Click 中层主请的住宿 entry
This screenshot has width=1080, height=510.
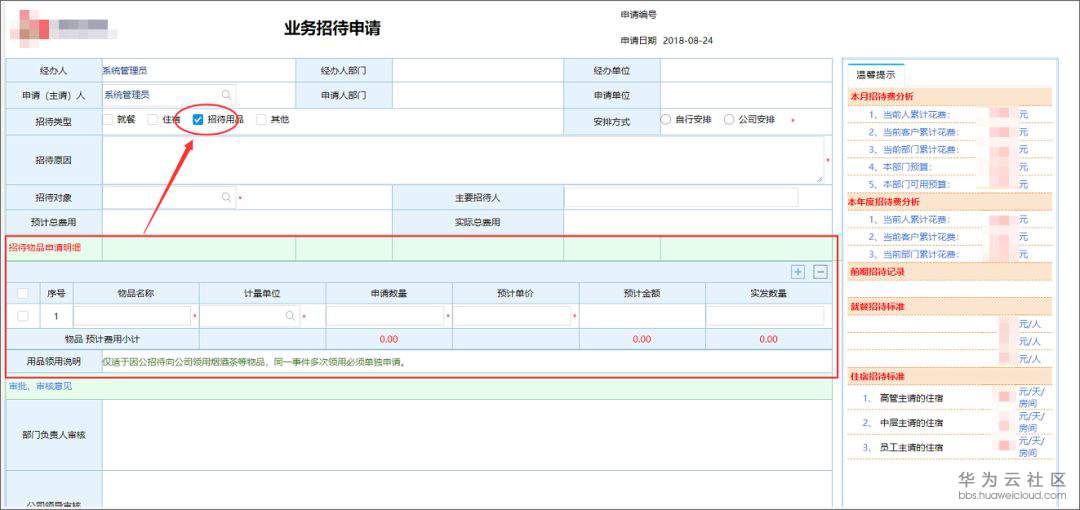coord(911,422)
